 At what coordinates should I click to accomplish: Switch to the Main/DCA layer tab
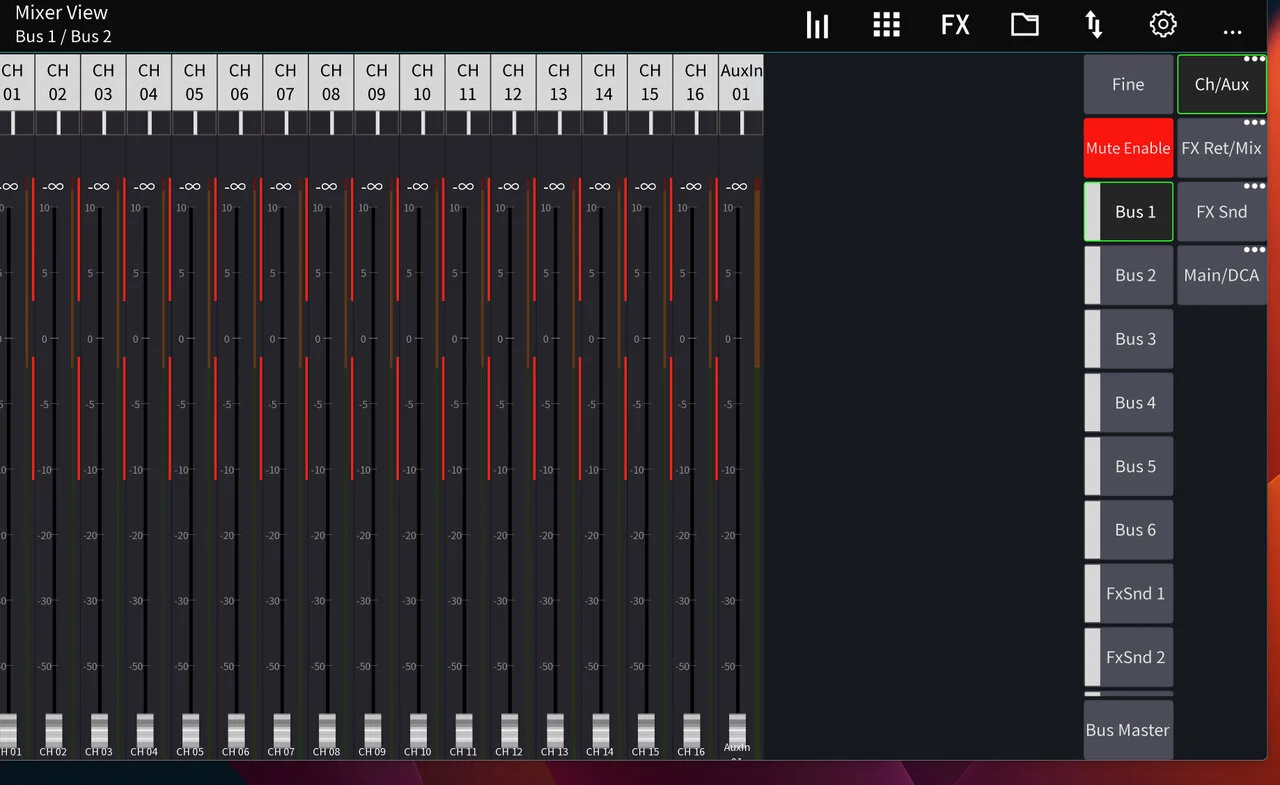coord(1222,275)
